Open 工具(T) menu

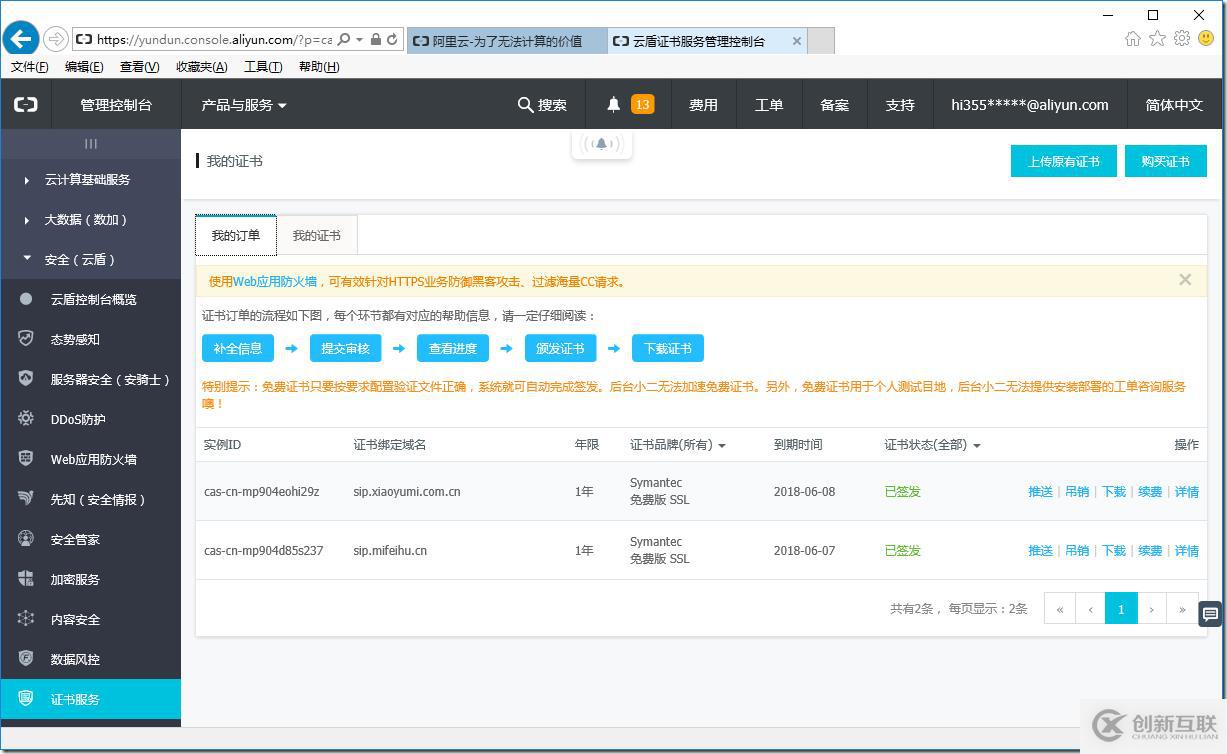pyautogui.click(x=263, y=66)
